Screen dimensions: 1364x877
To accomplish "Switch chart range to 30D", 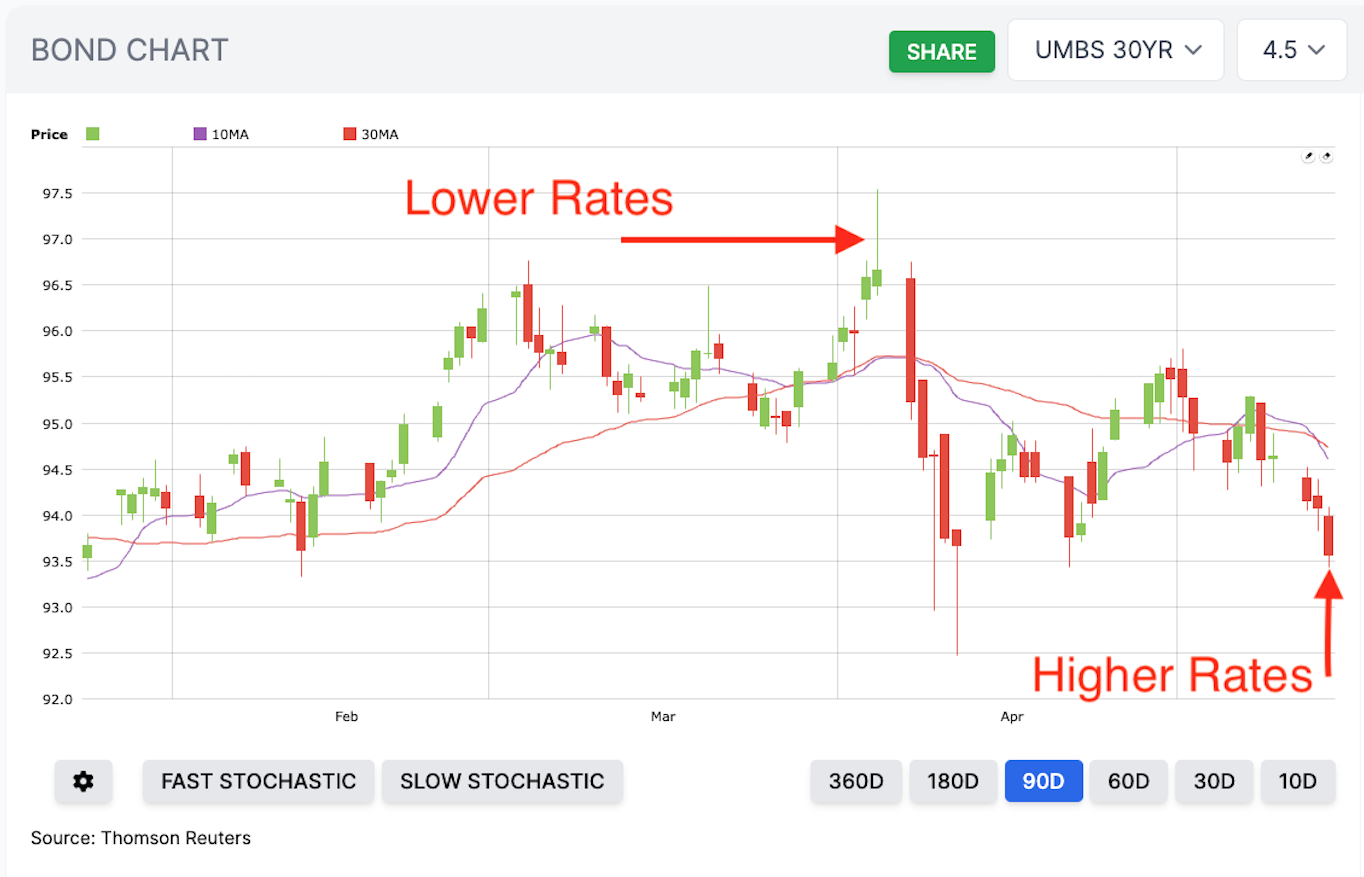I will [x=1214, y=781].
